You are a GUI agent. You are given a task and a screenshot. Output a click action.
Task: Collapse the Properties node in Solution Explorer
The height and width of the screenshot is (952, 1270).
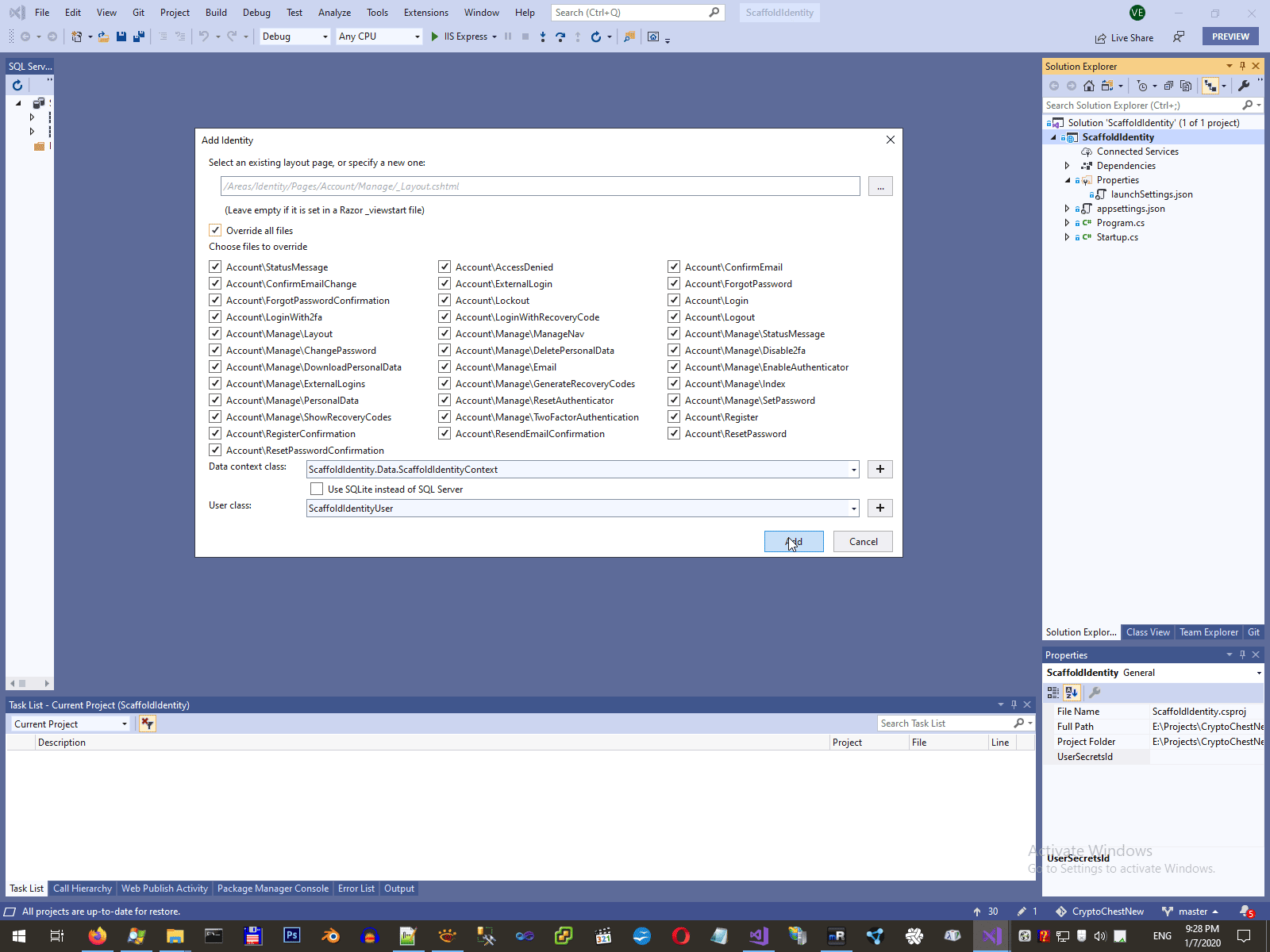pyautogui.click(x=1067, y=180)
